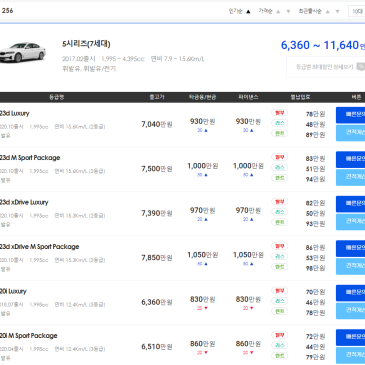365x365 pixels.
Task: Click the 7,040만원 factory price
Action: coord(157,124)
